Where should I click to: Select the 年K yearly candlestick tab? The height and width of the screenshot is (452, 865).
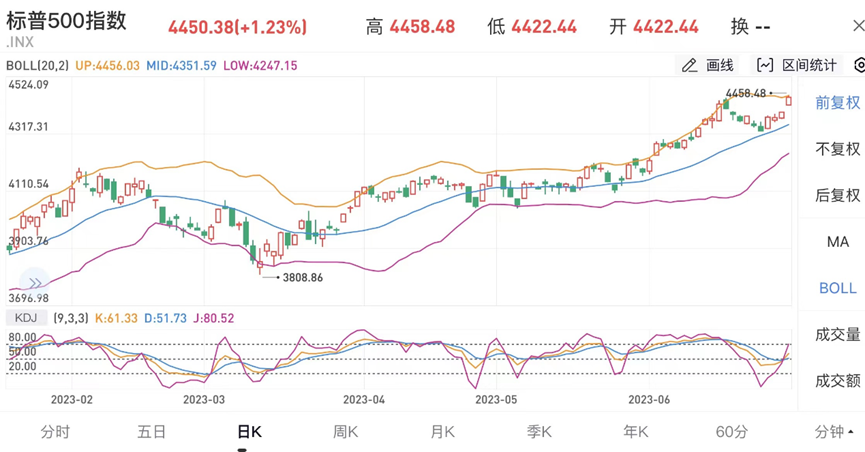pyautogui.click(x=636, y=432)
